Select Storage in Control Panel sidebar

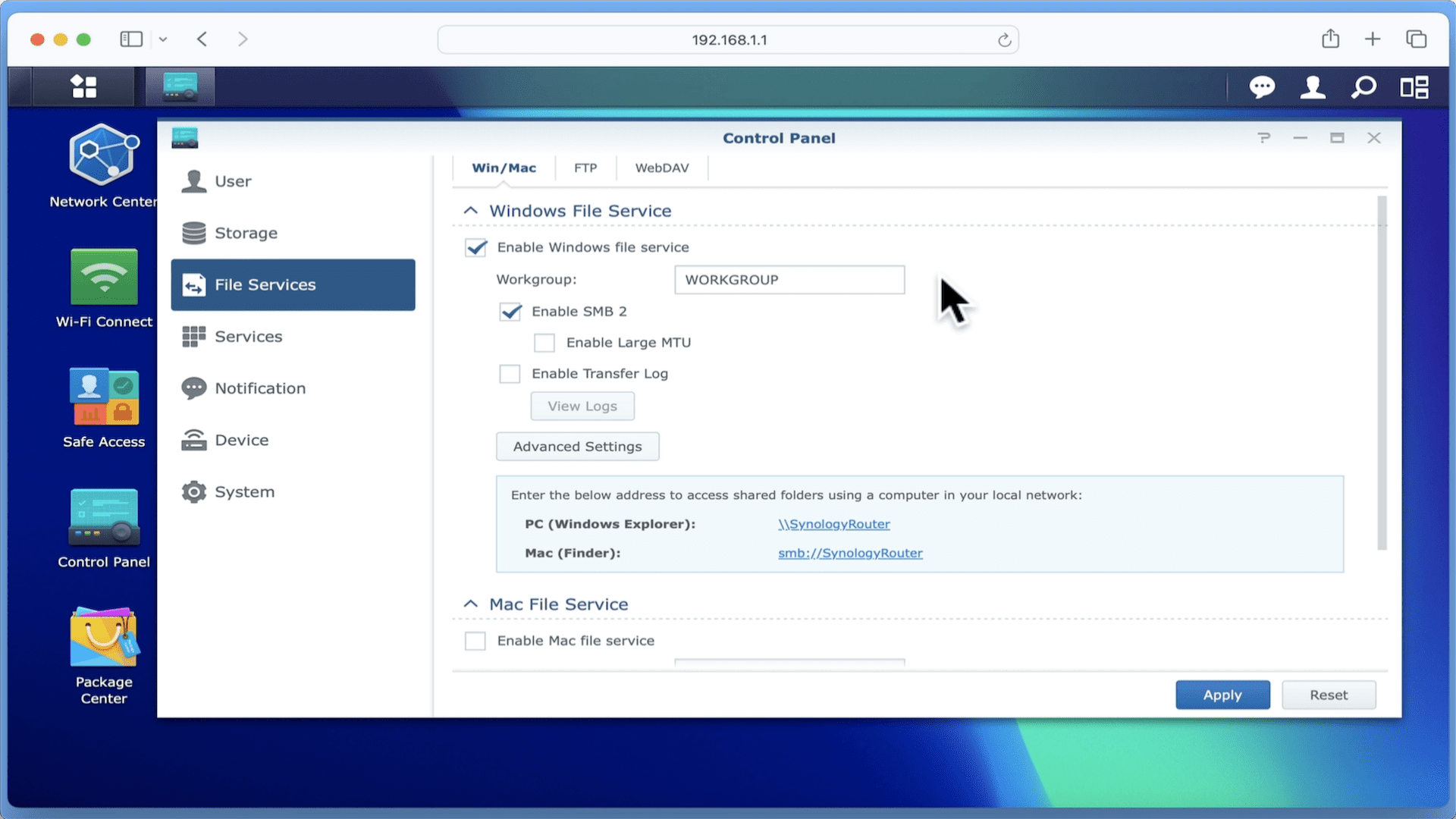click(x=293, y=233)
